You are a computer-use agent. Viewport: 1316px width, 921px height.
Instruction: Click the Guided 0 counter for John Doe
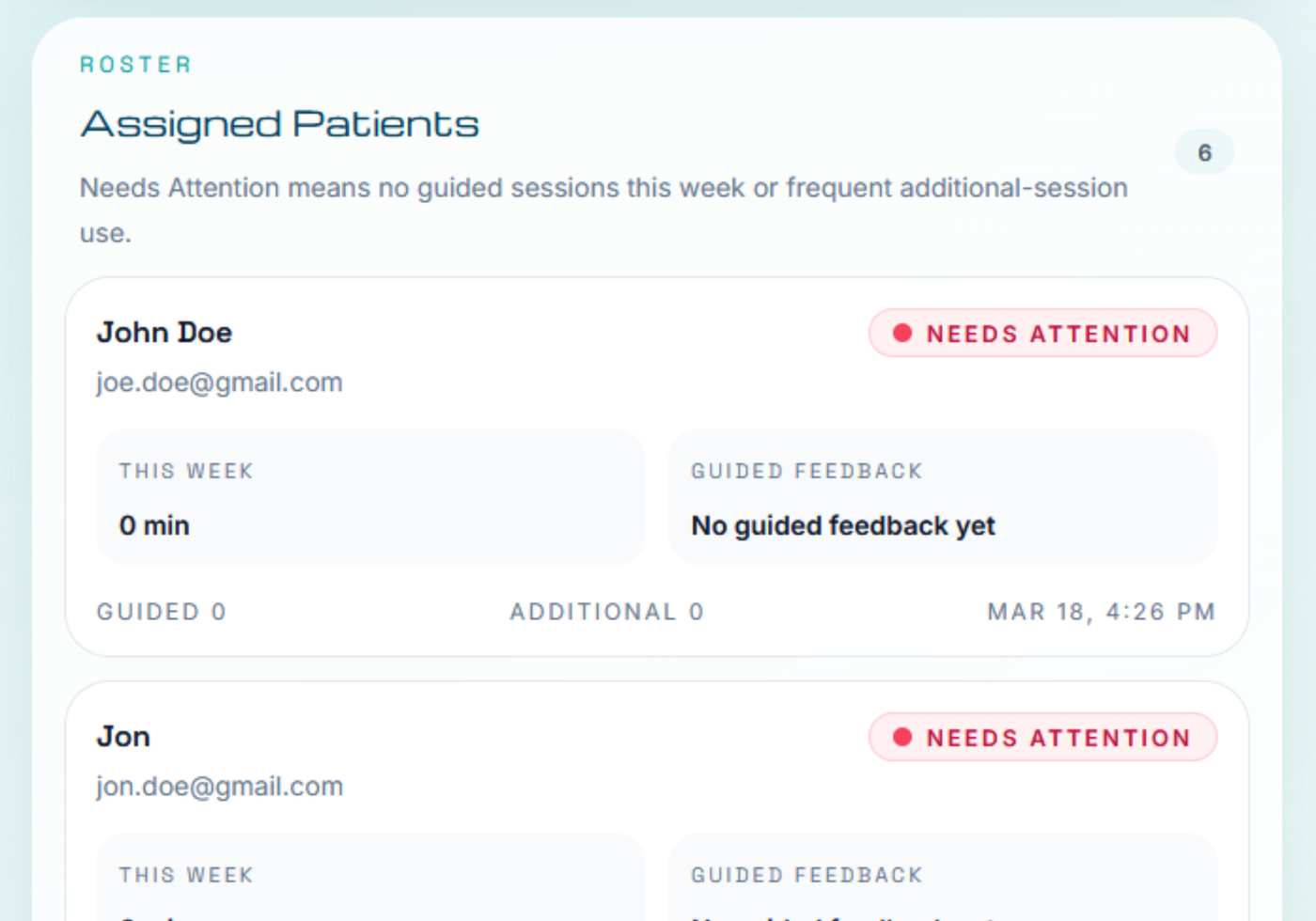pos(162,612)
